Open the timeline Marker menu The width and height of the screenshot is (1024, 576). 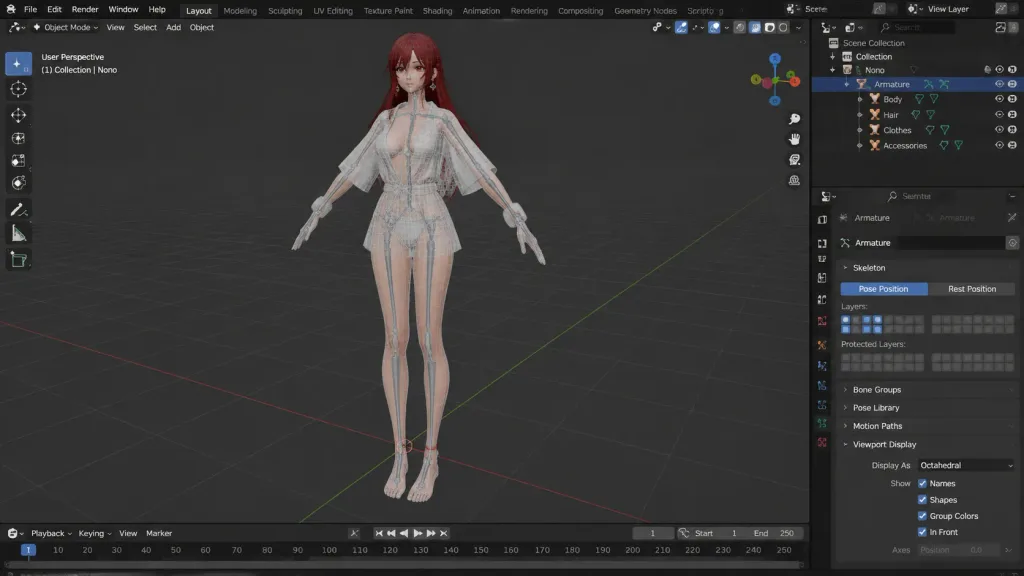[x=159, y=534]
